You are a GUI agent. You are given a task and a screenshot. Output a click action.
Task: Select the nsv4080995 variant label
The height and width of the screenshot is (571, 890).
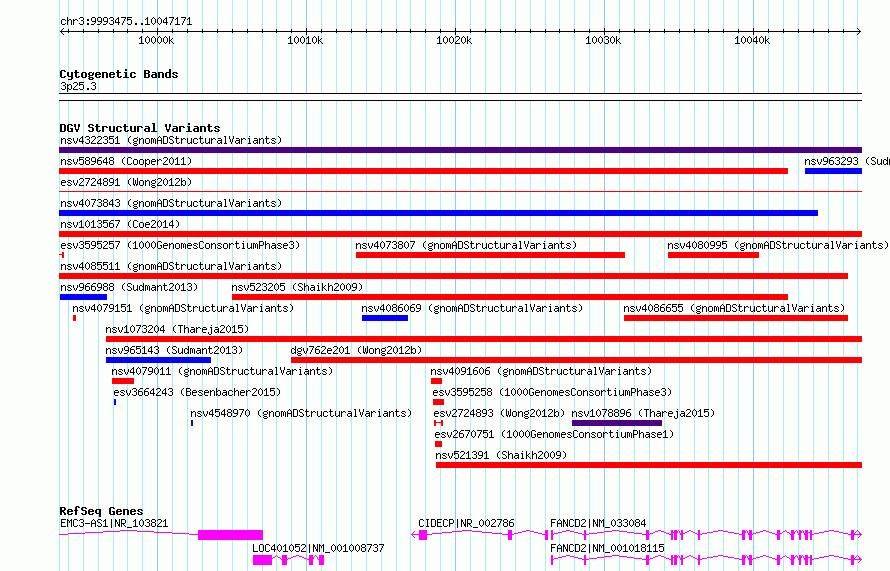point(778,245)
